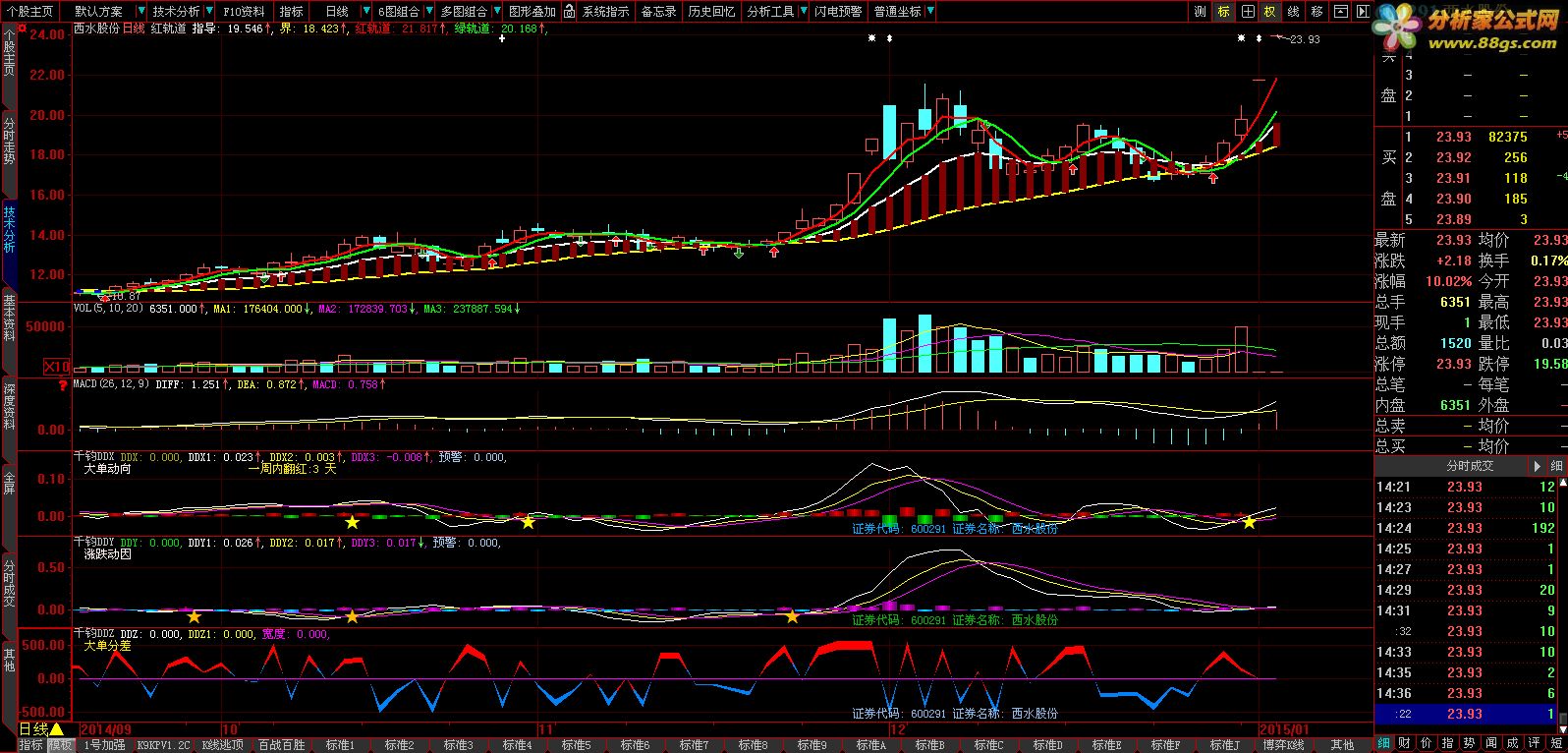Click the play arrow beside 分时成交 header

point(1538,466)
